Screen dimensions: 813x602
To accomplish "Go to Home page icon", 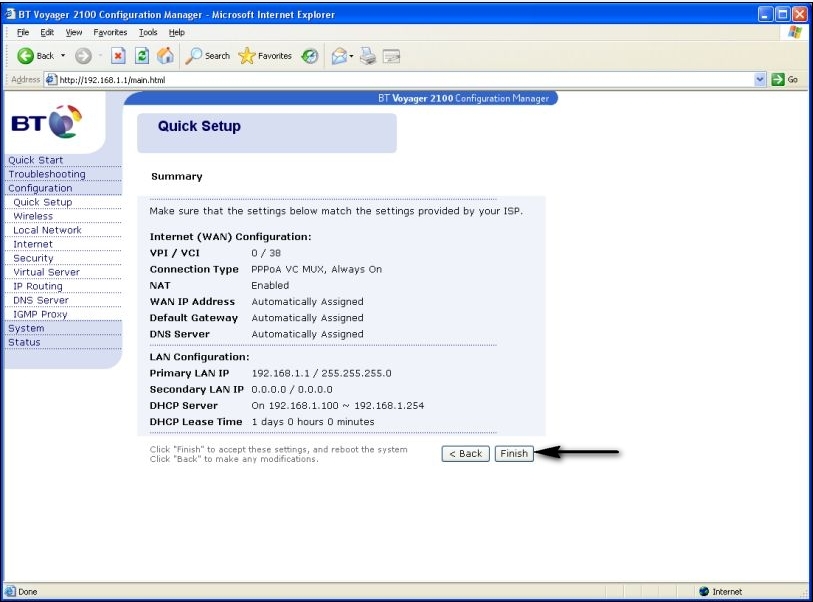I will pyautogui.click(x=165, y=55).
